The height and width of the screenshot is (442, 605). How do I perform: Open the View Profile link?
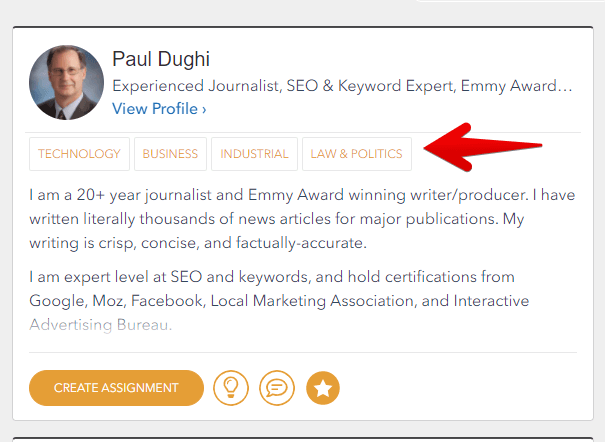click(155, 108)
